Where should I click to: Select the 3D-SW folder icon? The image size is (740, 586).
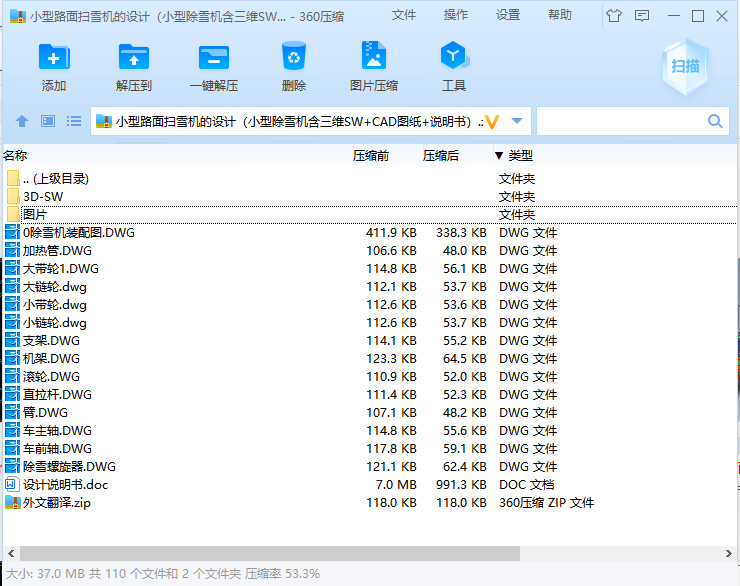pos(13,196)
